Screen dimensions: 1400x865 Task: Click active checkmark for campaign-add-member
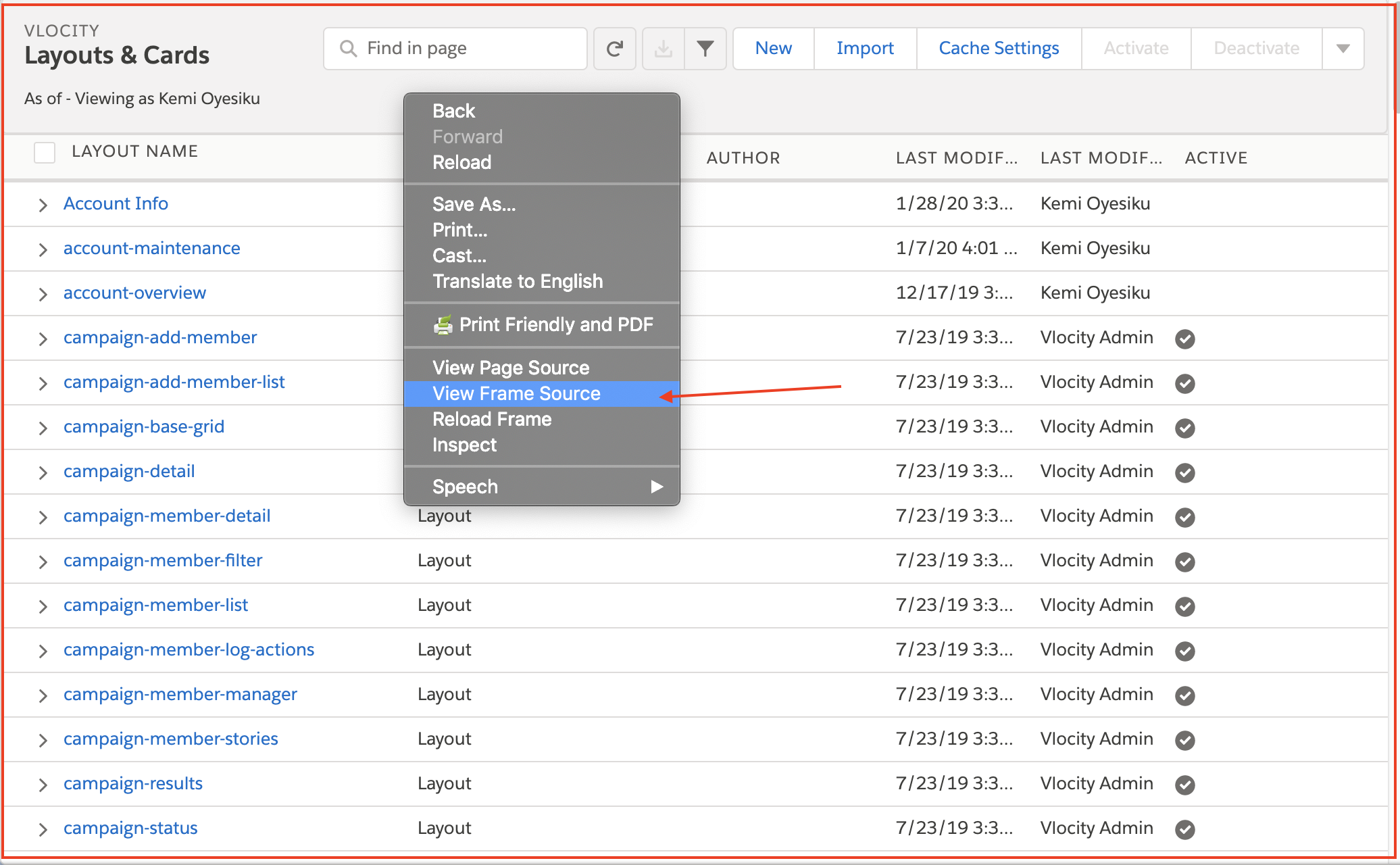[x=1185, y=339]
